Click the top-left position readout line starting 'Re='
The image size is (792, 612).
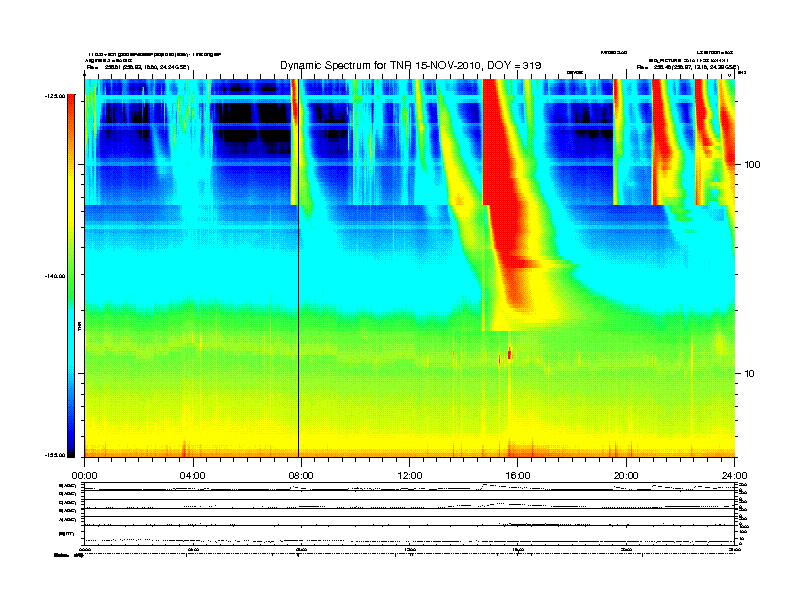(137, 67)
